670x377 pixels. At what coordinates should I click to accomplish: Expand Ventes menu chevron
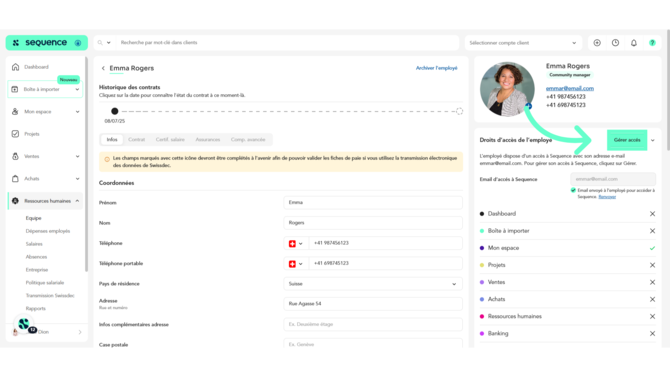pyautogui.click(x=77, y=156)
